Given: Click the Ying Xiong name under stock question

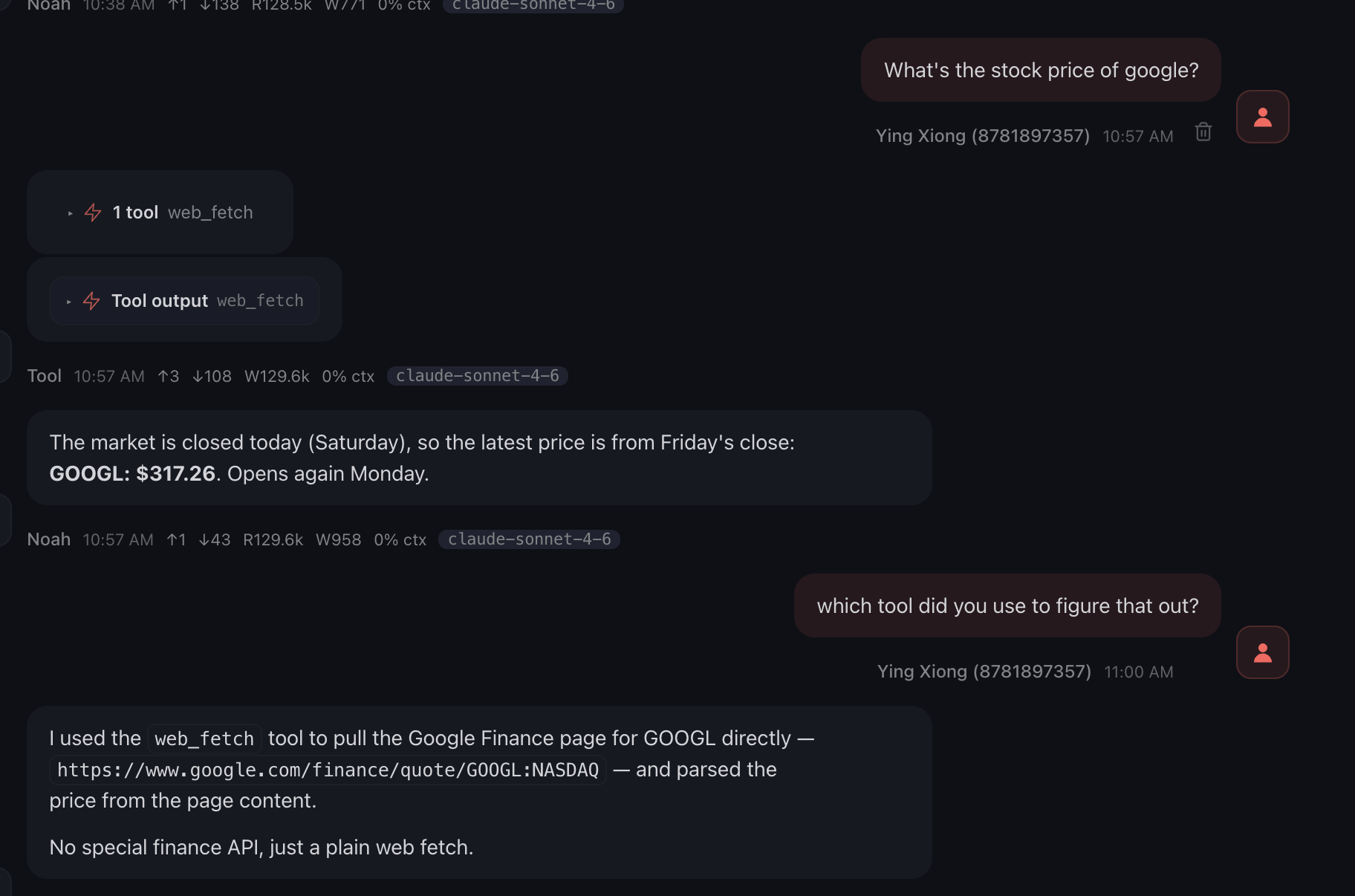Looking at the screenshot, I should coord(982,136).
